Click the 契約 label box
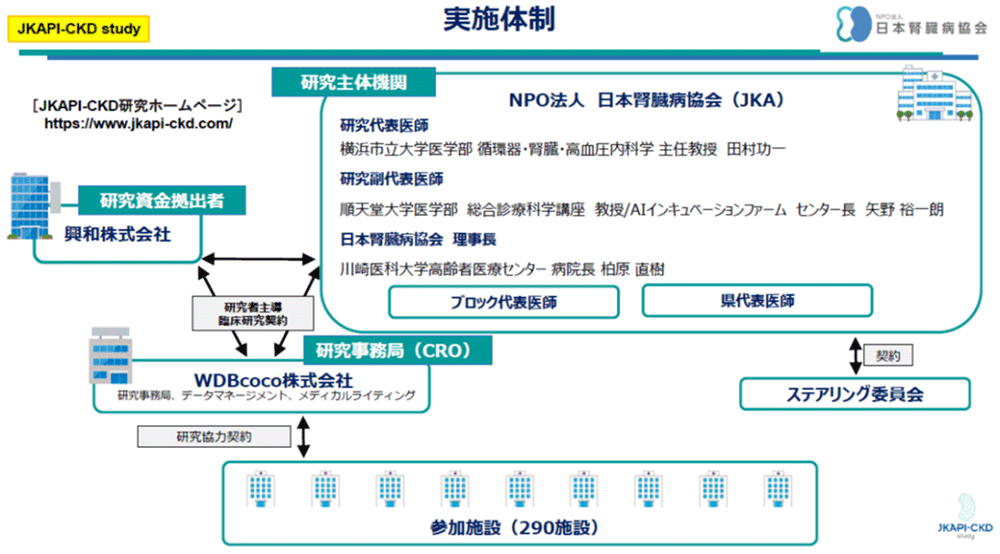1000x554 pixels. tap(888, 356)
